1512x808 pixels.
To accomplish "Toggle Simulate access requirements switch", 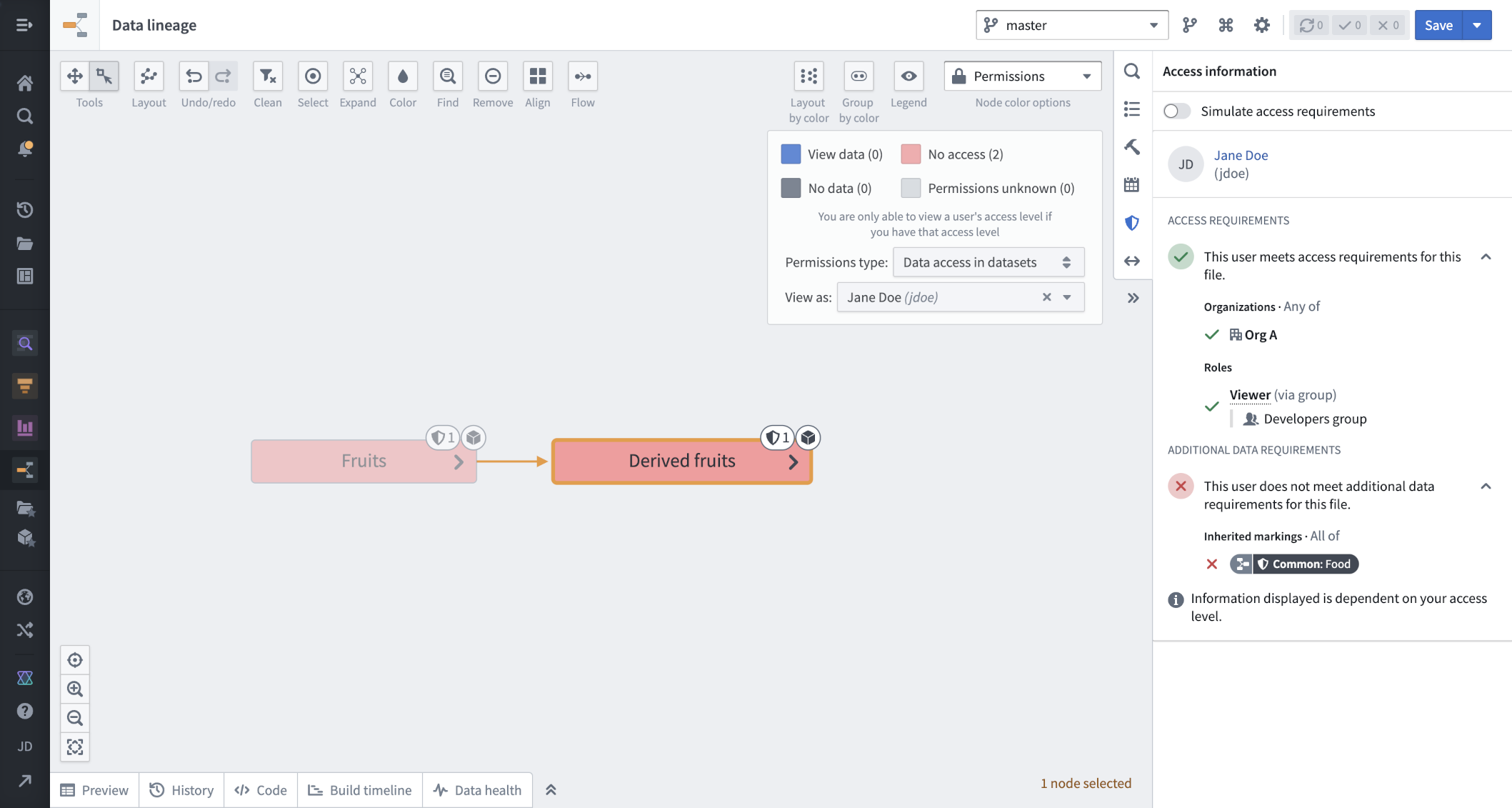I will point(1177,111).
